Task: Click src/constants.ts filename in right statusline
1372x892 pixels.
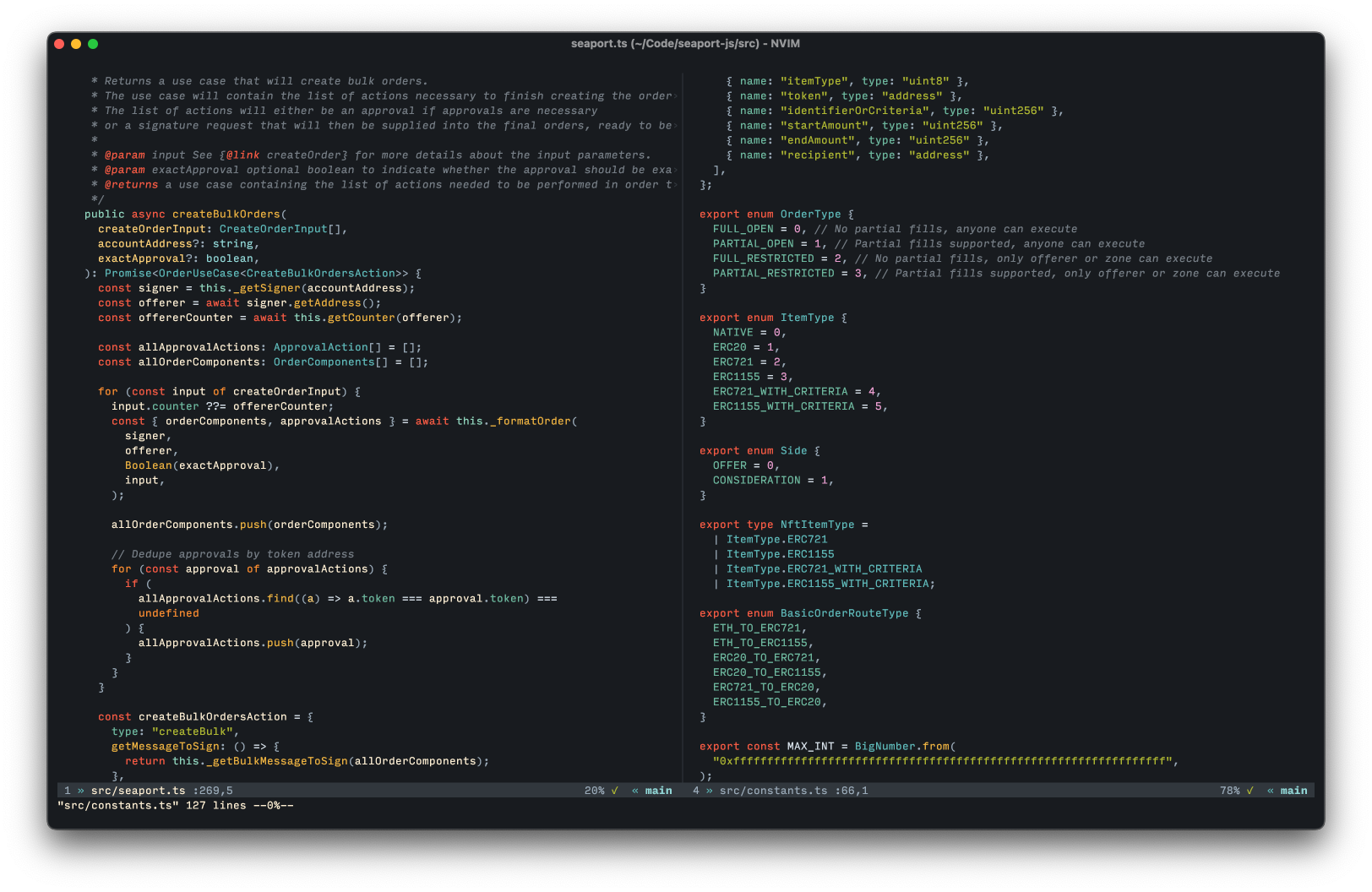Action: (x=774, y=791)
